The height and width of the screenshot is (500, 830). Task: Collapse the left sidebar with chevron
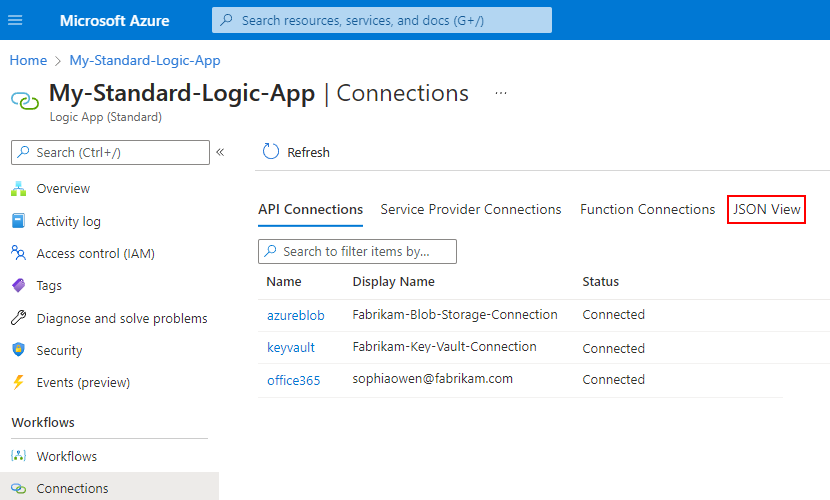[220, 152]
